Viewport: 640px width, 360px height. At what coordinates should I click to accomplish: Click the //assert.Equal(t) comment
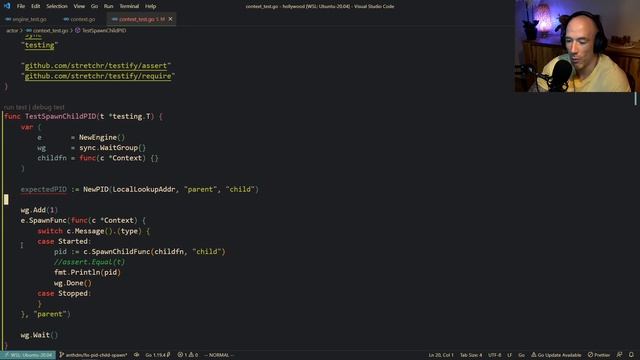click(x=89, y=262)
